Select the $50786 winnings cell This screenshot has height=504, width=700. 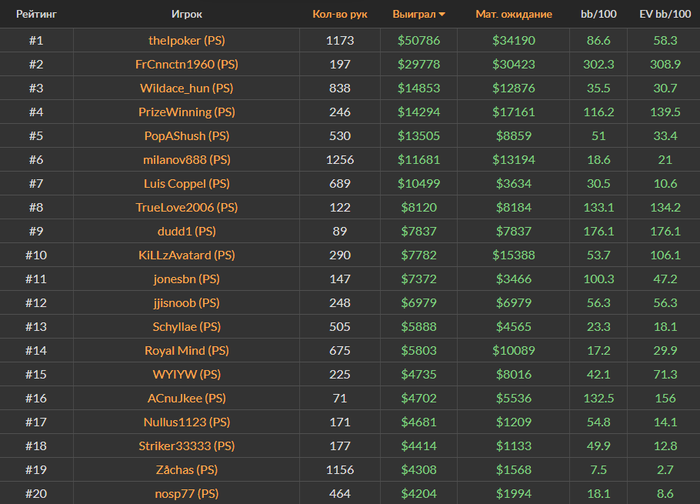tap(419, 41)
